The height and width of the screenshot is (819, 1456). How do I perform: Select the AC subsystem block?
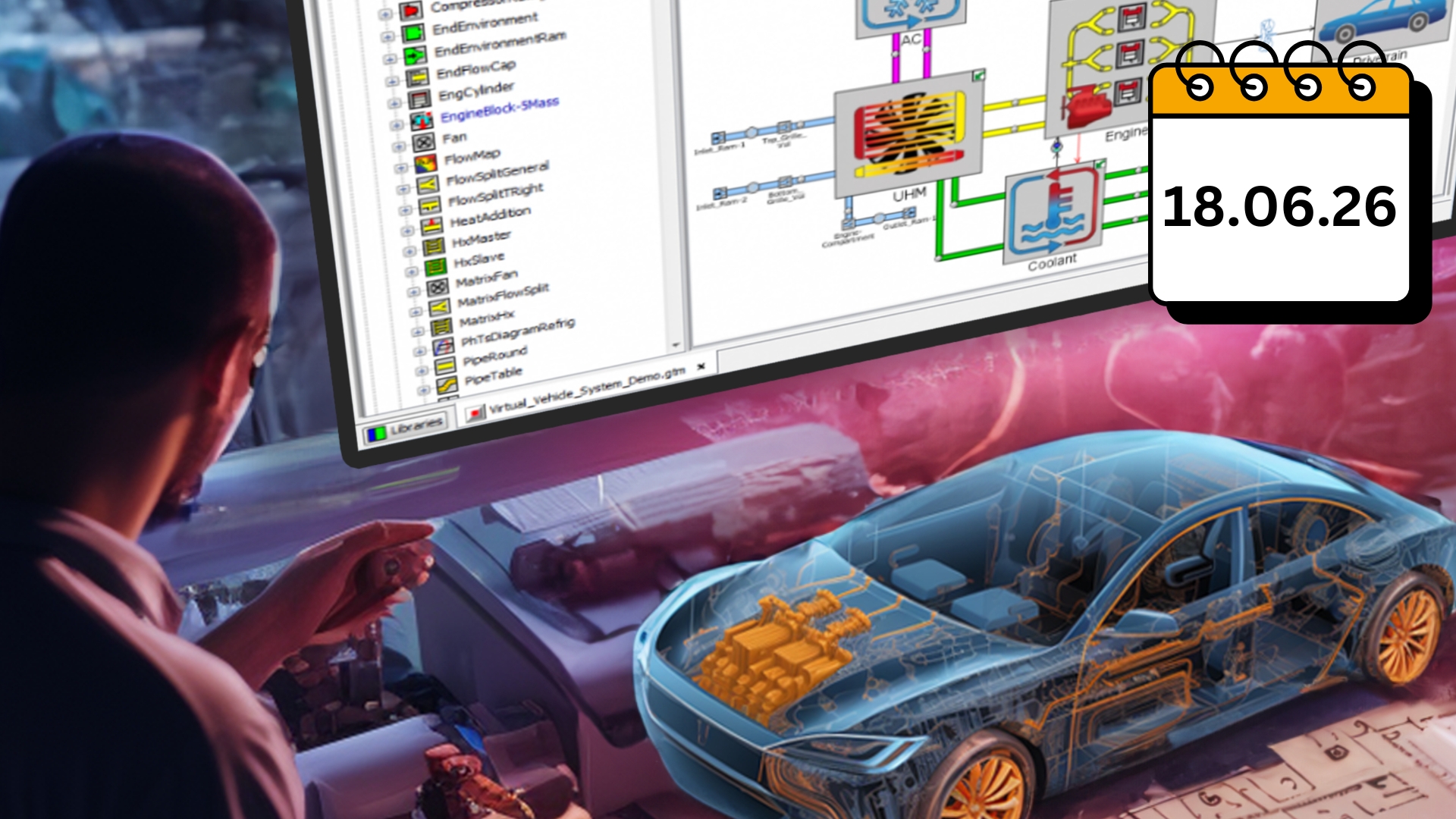(910, 17)
